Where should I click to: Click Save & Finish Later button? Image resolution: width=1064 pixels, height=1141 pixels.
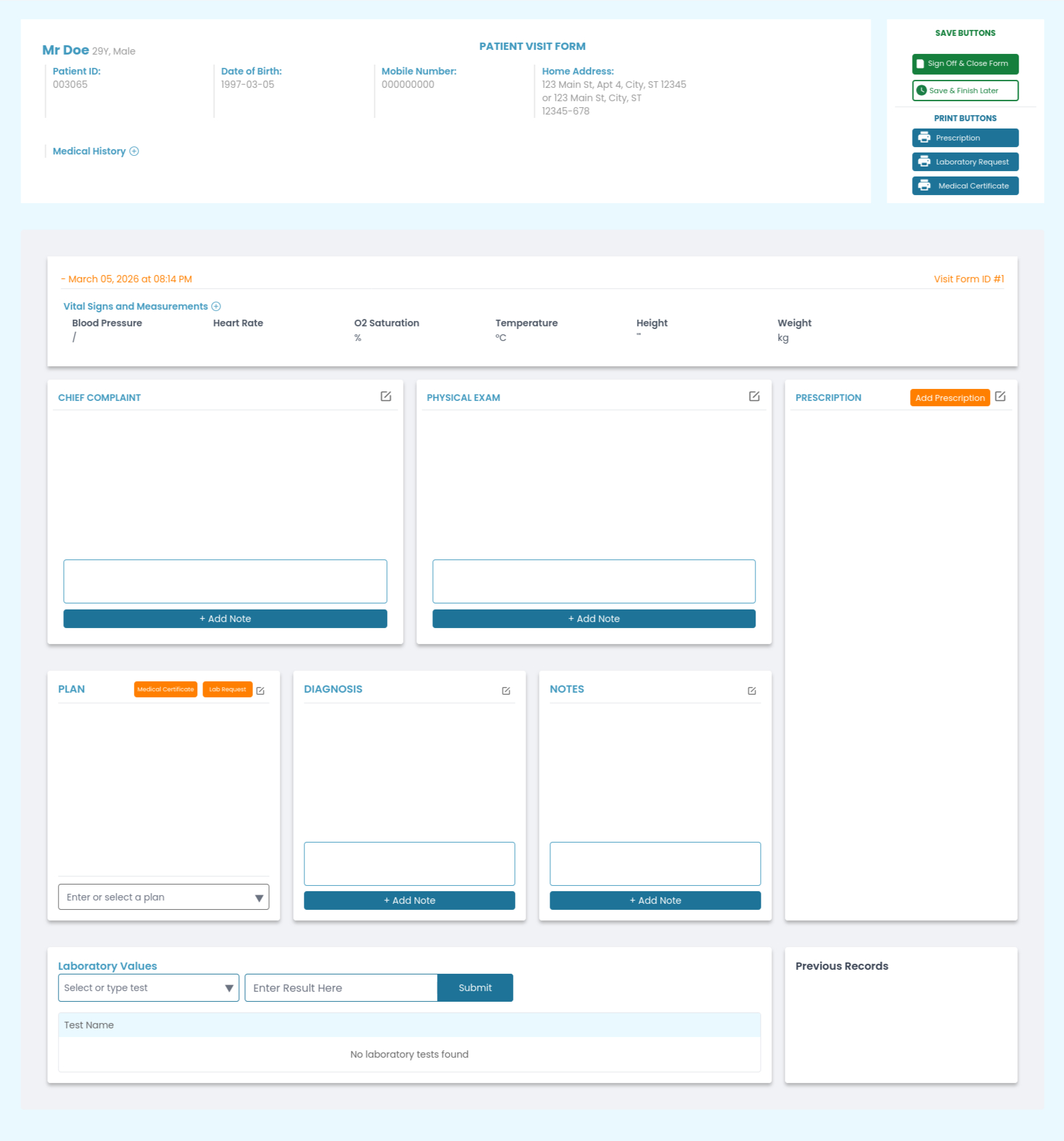(965, 91)
